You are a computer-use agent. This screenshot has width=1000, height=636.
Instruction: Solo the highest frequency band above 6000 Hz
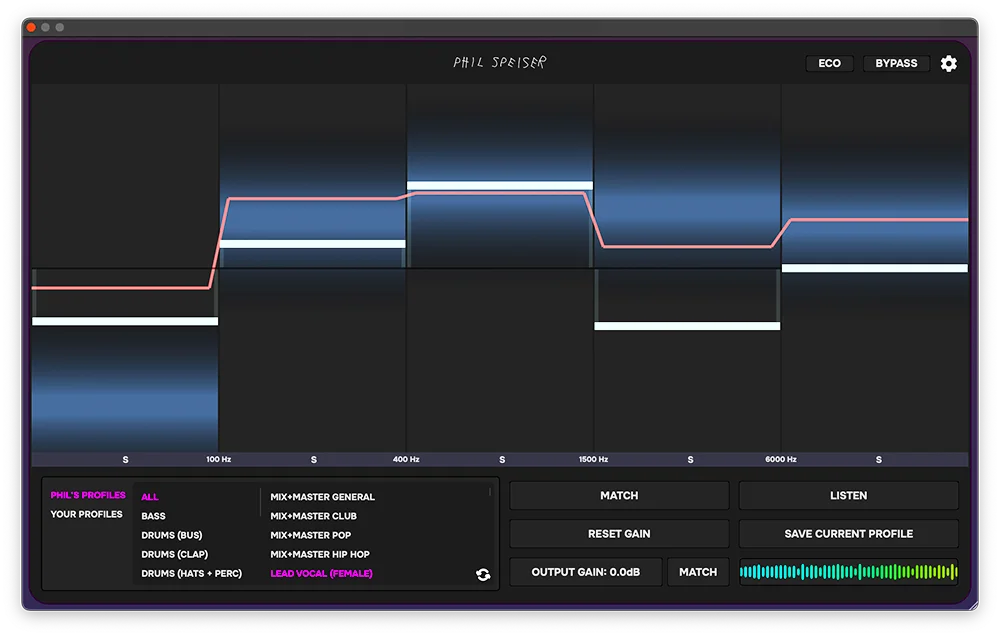[878, 459]
